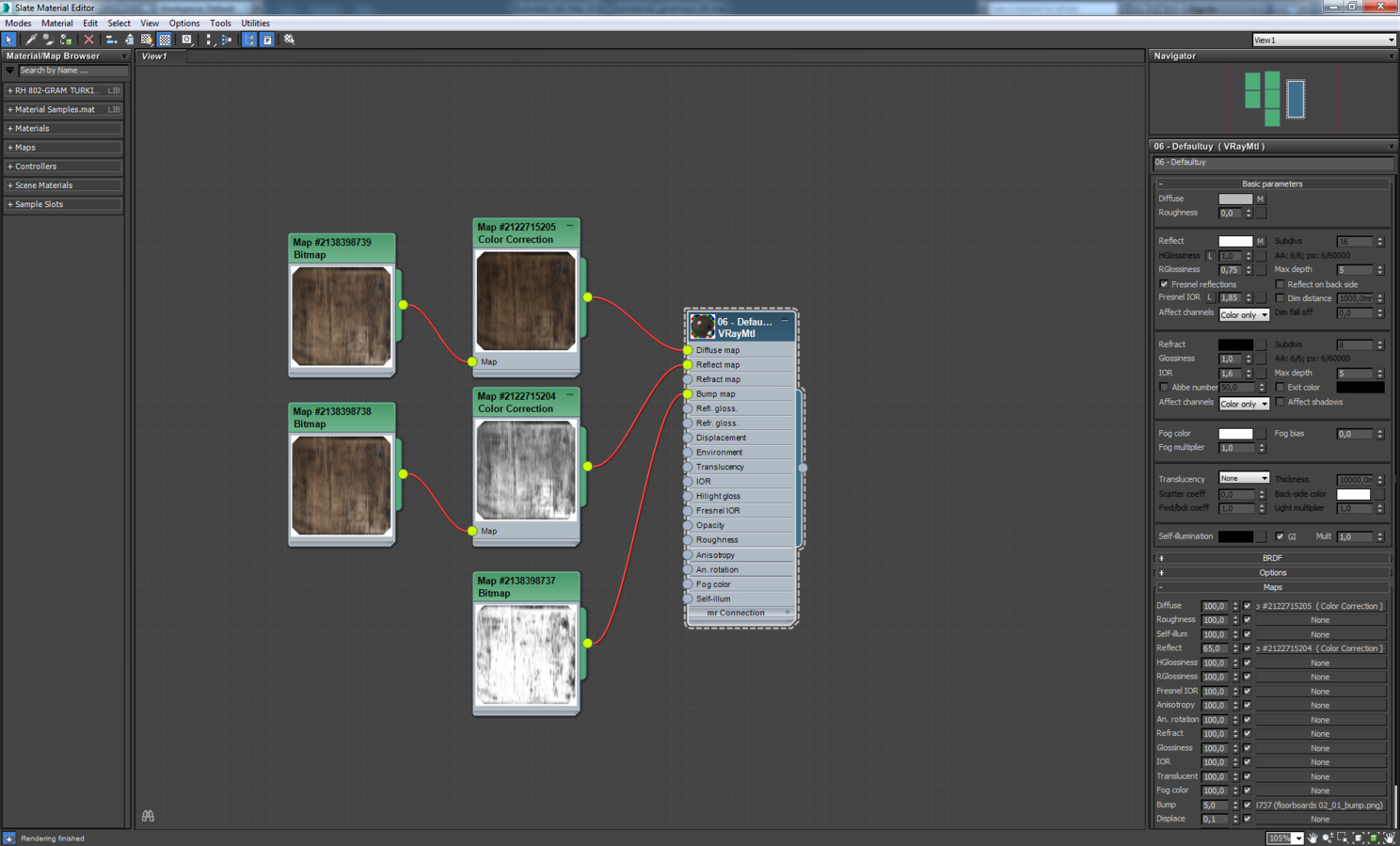Activate the Select Tool arrow
This screenshot has height=846, width=1400.
tap(9, 40)
